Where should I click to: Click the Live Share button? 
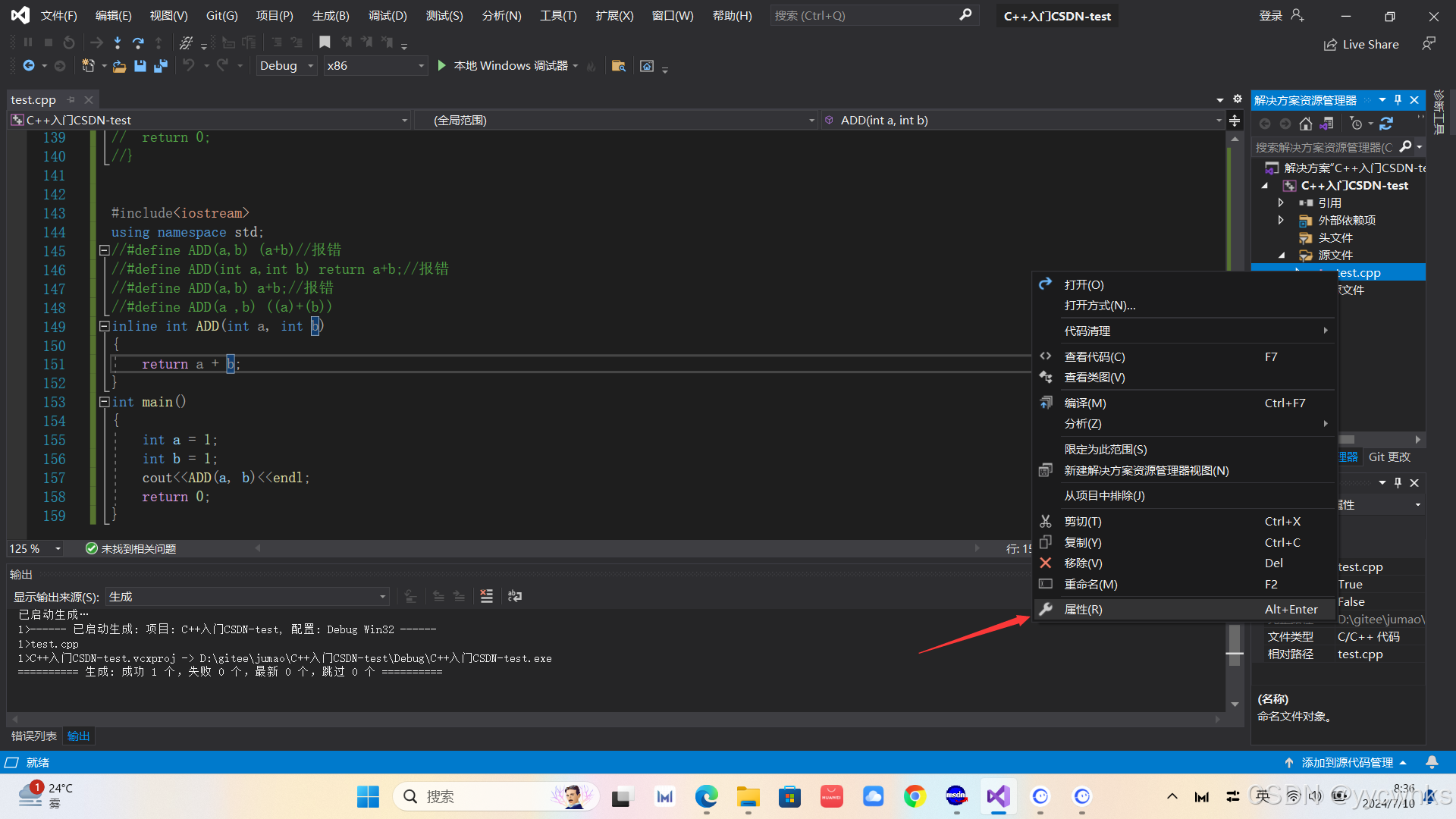tap(1361, 44)
